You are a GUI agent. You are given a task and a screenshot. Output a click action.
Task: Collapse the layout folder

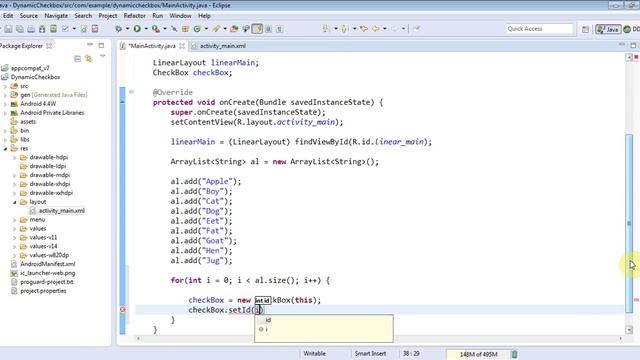15,202
